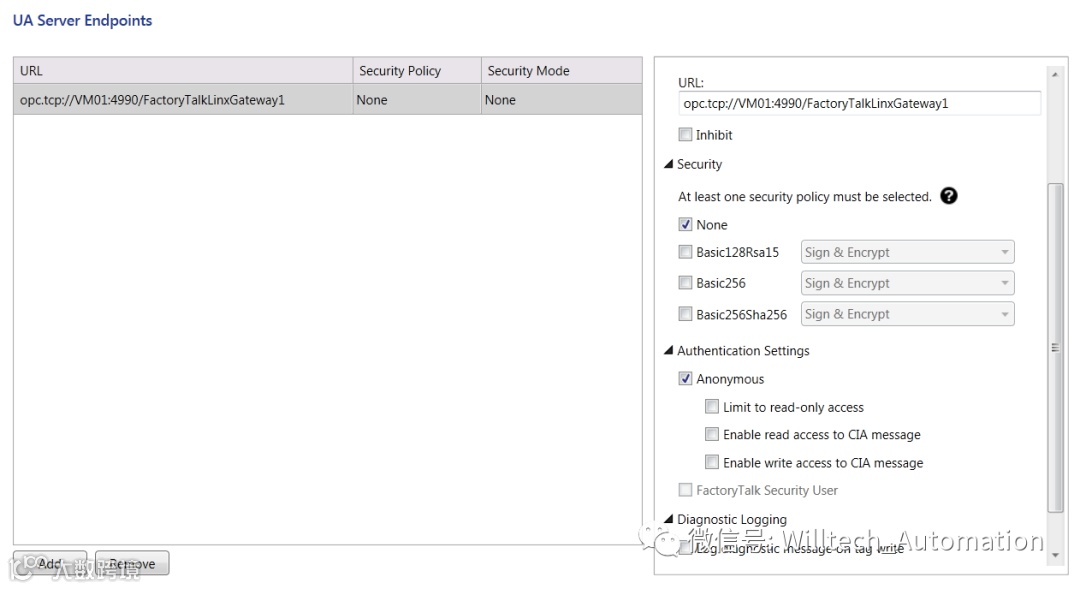Click the settings panel scroll up arrow
The width and height of the screenshot is (1080, 589).
point(1055,74)
